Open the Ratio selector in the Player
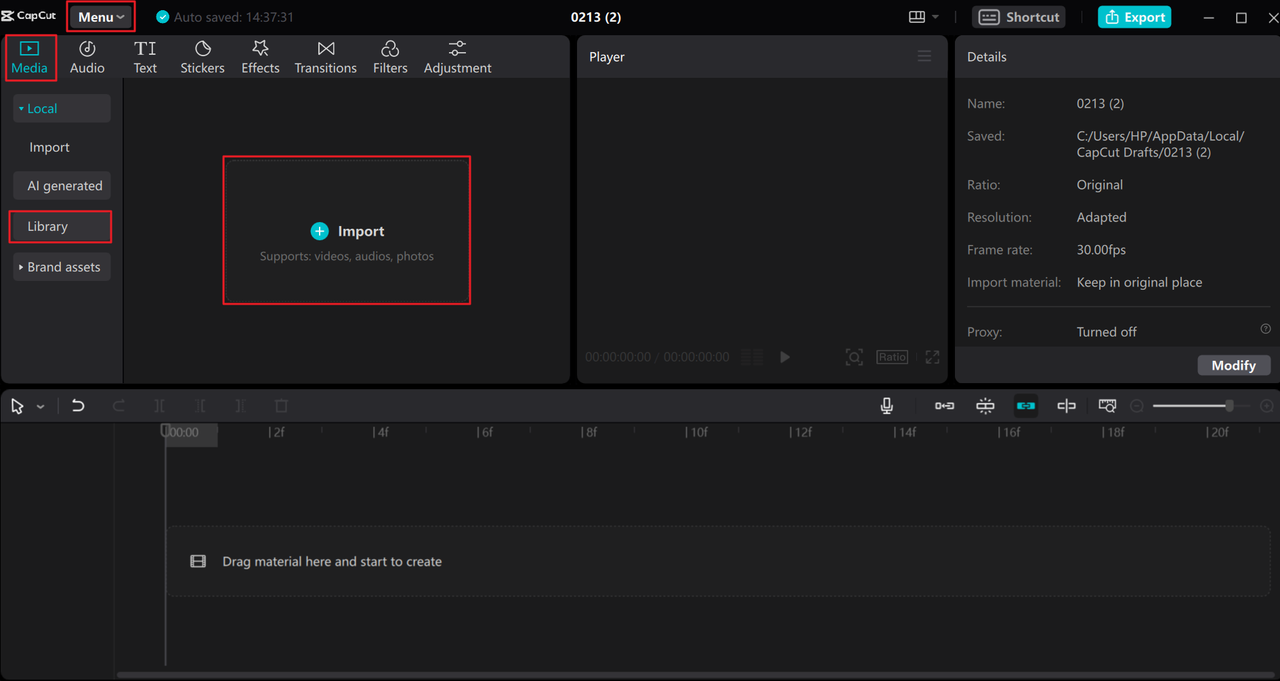The image size is (1280, 681). tap(892, 357)
